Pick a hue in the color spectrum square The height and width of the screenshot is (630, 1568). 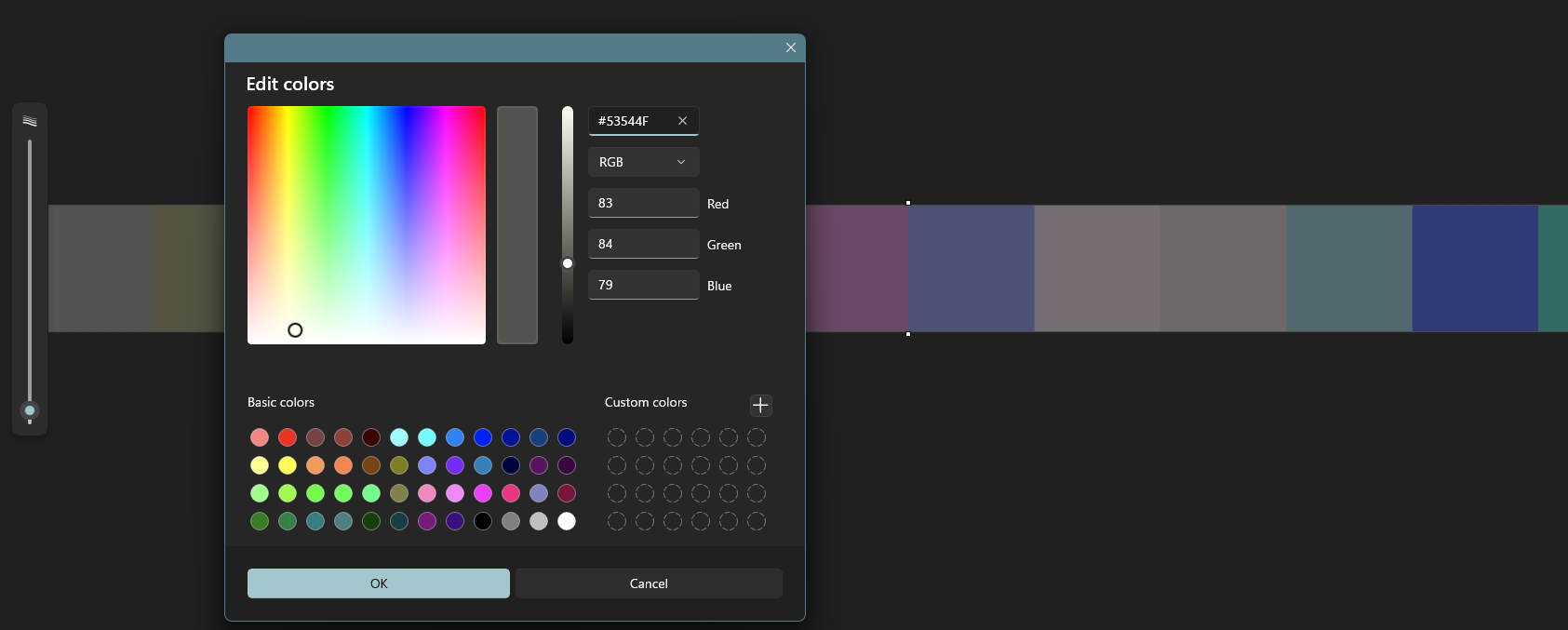click(x=367, y=225)
